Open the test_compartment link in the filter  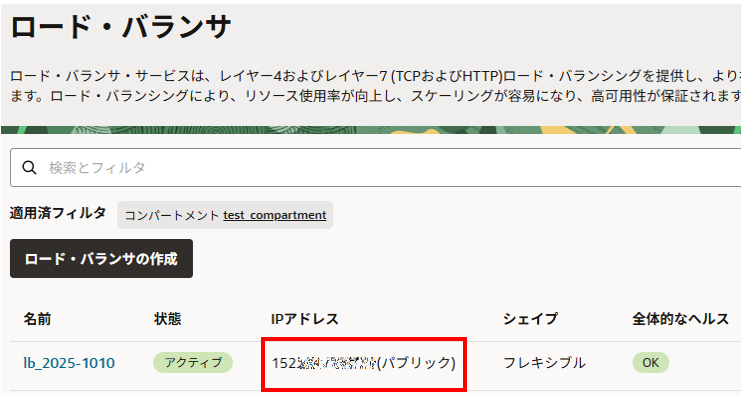(275, 215)
